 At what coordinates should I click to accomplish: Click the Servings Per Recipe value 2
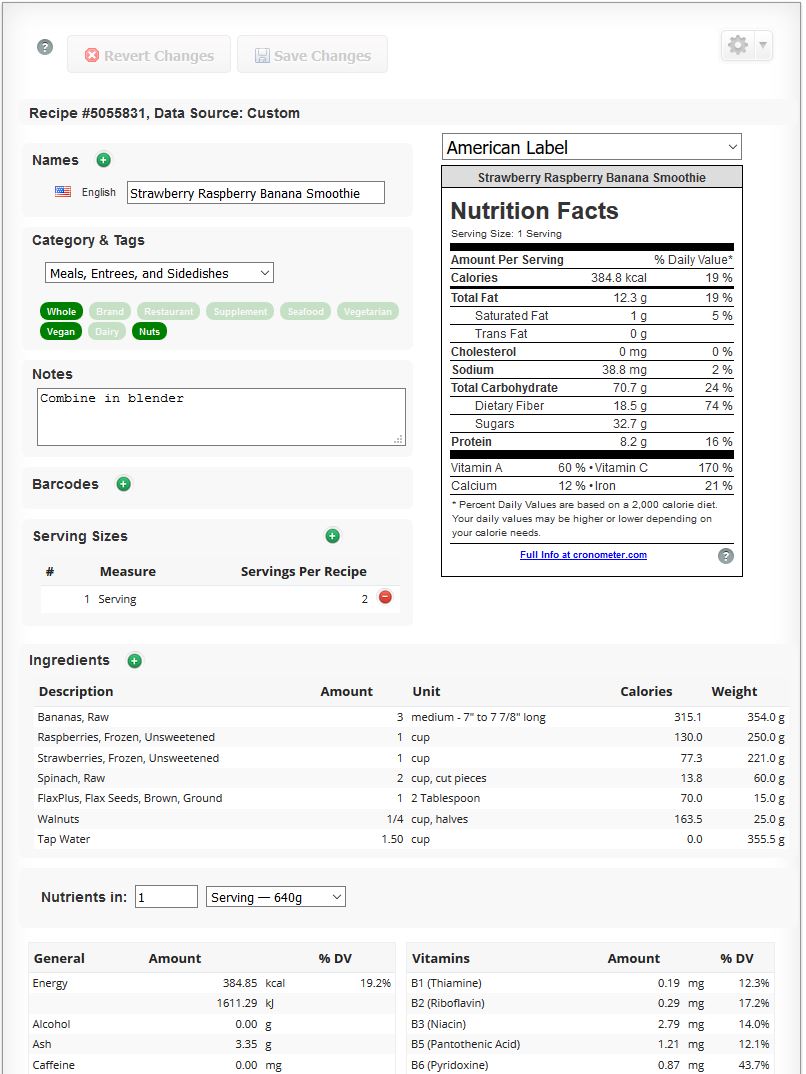coord(364,599)
